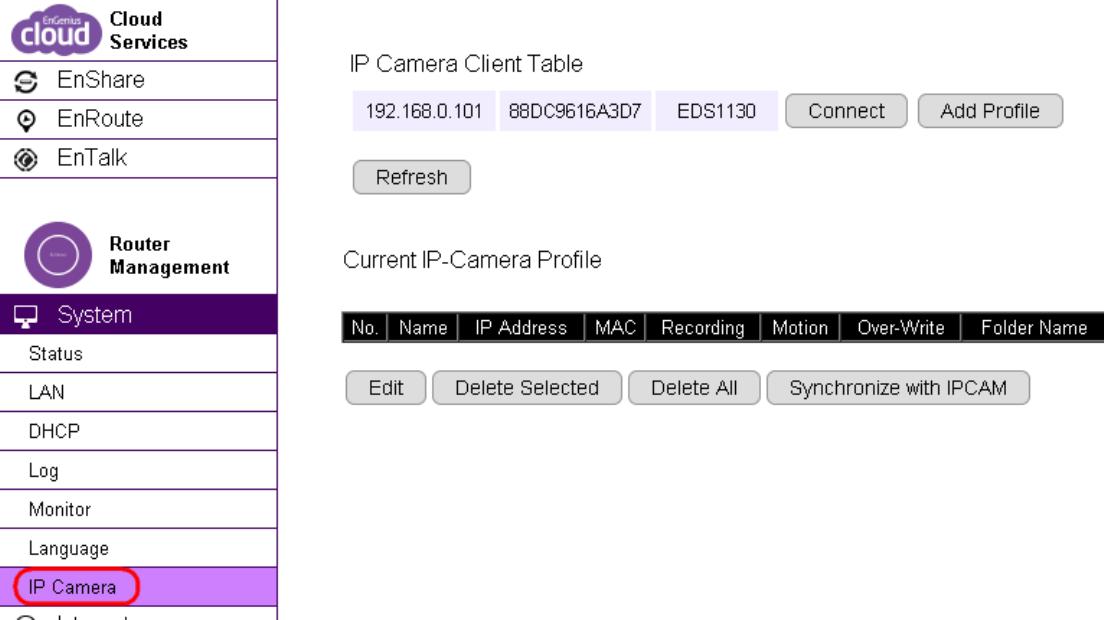Open the Log page
This screenshot has width=1104, height=620.
click(44, 471)
